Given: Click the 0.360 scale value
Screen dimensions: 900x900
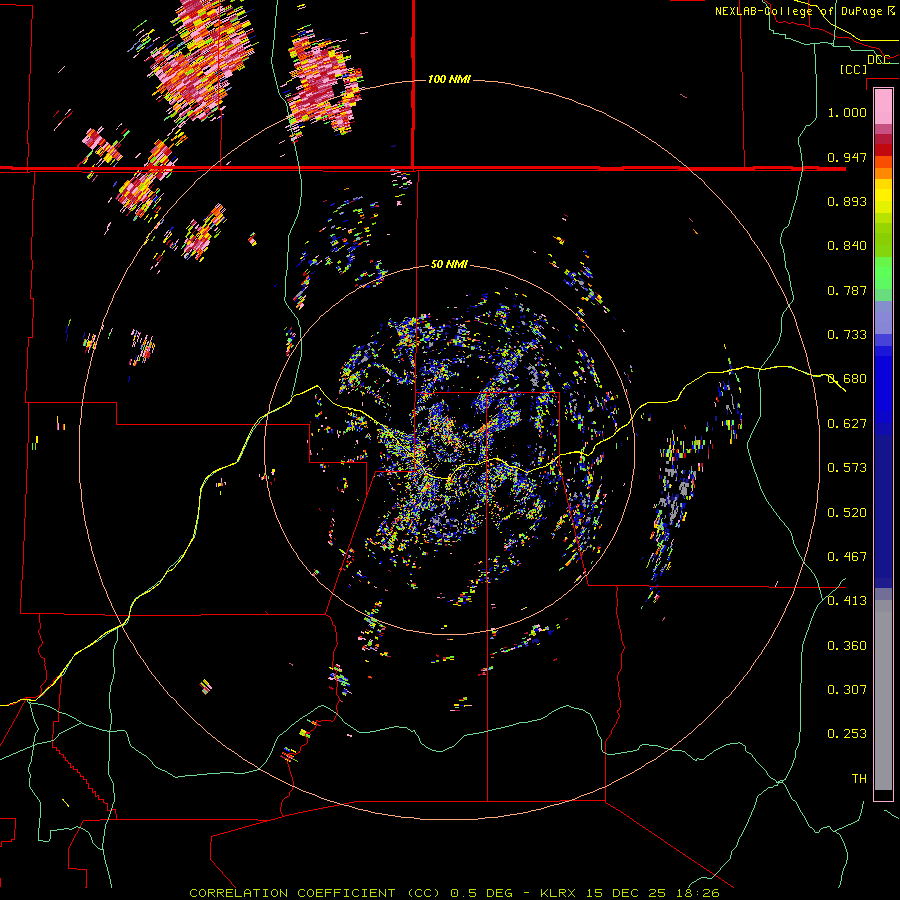Looking at the screenshot, I should coord(847,646).
